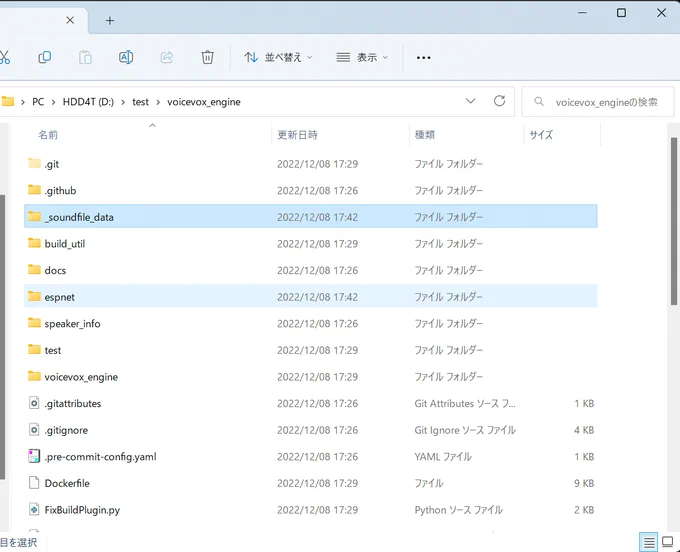Close the current Explorer tab
The width and height of the screenshot is (680, 552).
70,20
